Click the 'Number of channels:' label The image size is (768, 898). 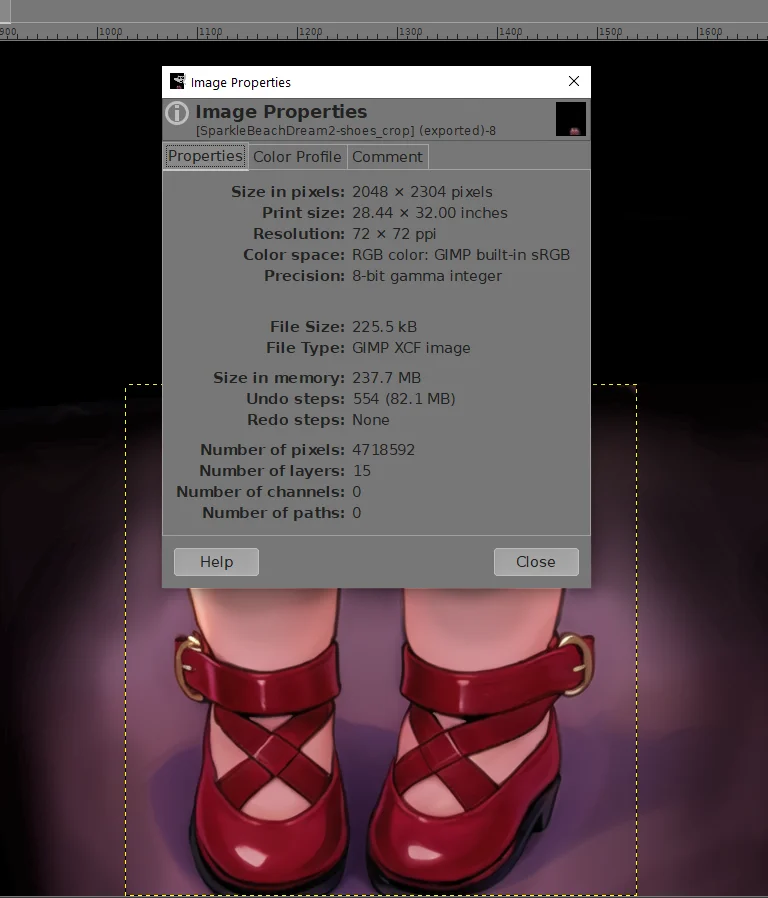click(x=261, y=492)
